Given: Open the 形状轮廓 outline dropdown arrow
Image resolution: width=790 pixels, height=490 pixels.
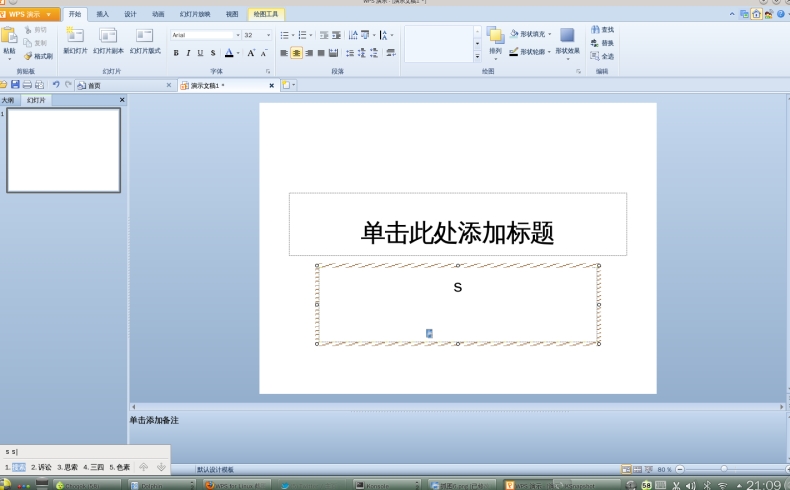Looking at the screenshot, I should (549, 52).
